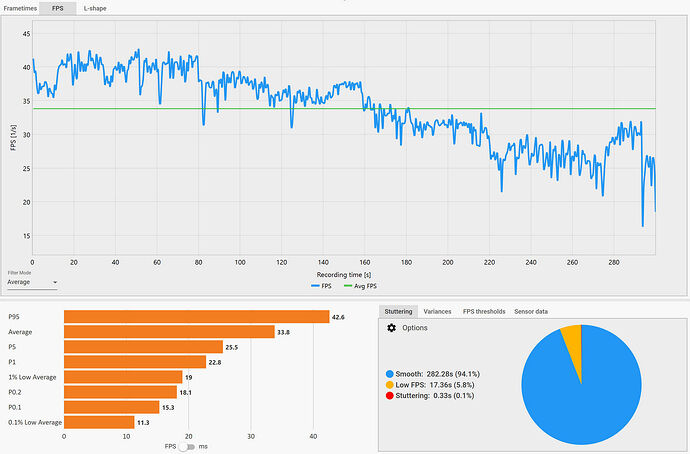Click the P95 orange bar

tap(196, 317)
